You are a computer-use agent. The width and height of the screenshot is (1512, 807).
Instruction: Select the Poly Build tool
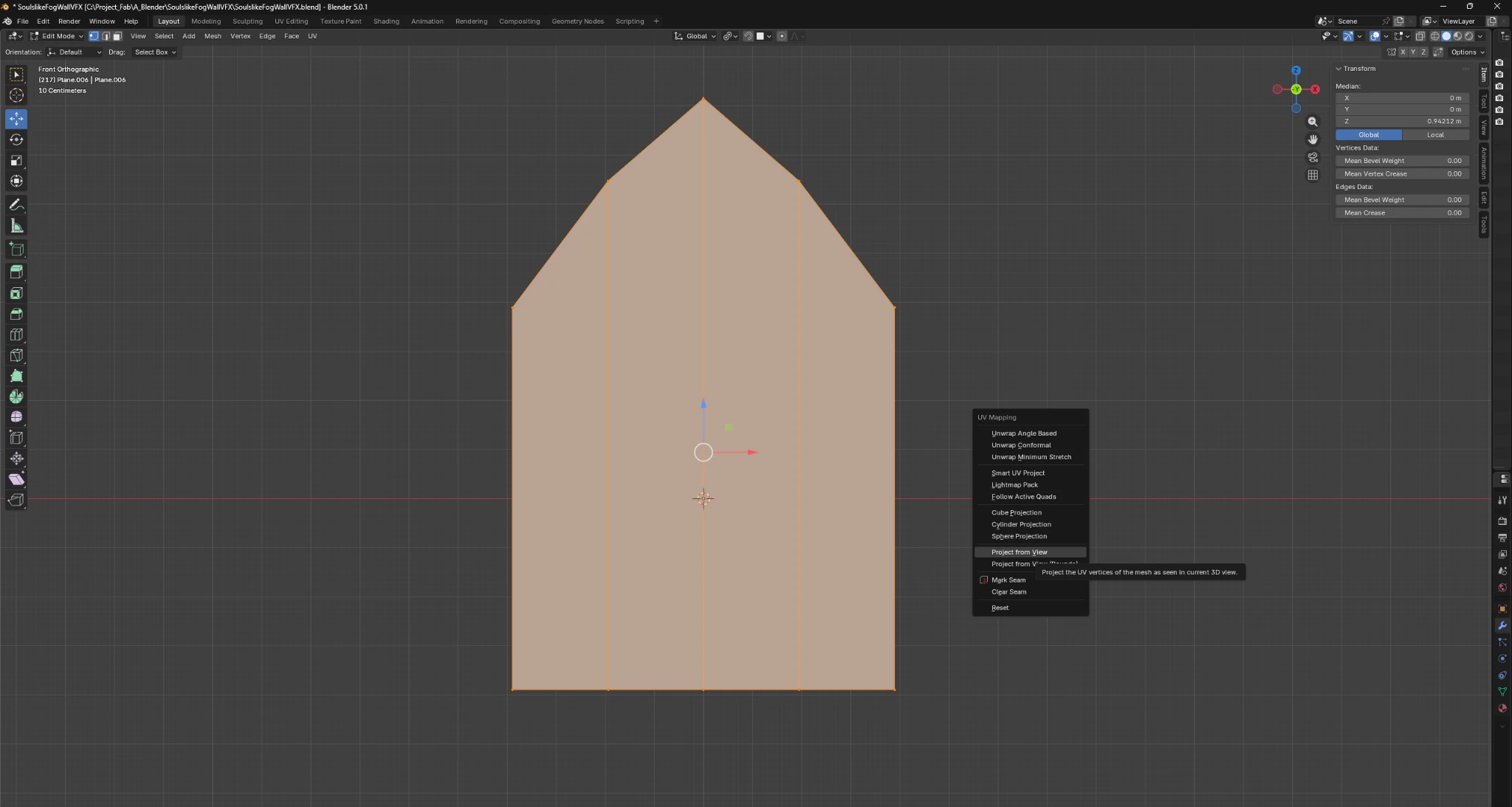coord(16,376)
